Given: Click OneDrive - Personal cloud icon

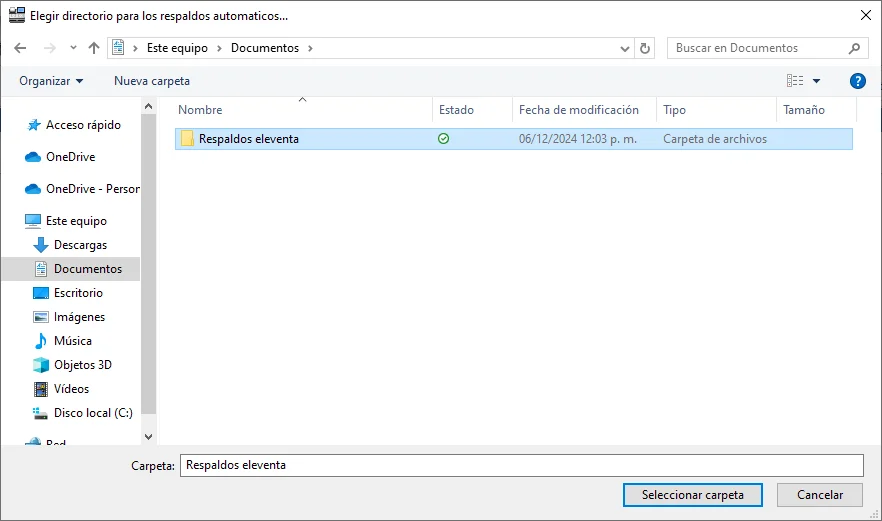Looking at the screenshot, I should pos(33,189).
